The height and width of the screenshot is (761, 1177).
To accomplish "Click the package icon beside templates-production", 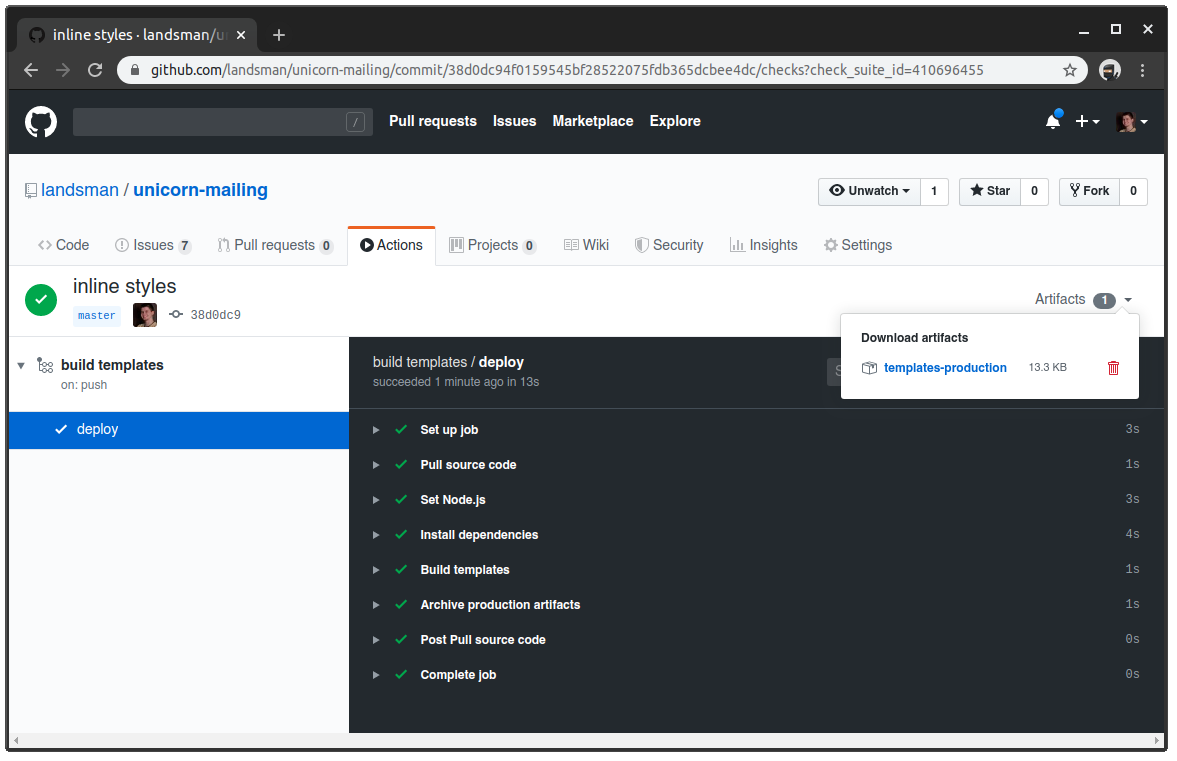I will [x=869, y=368].
